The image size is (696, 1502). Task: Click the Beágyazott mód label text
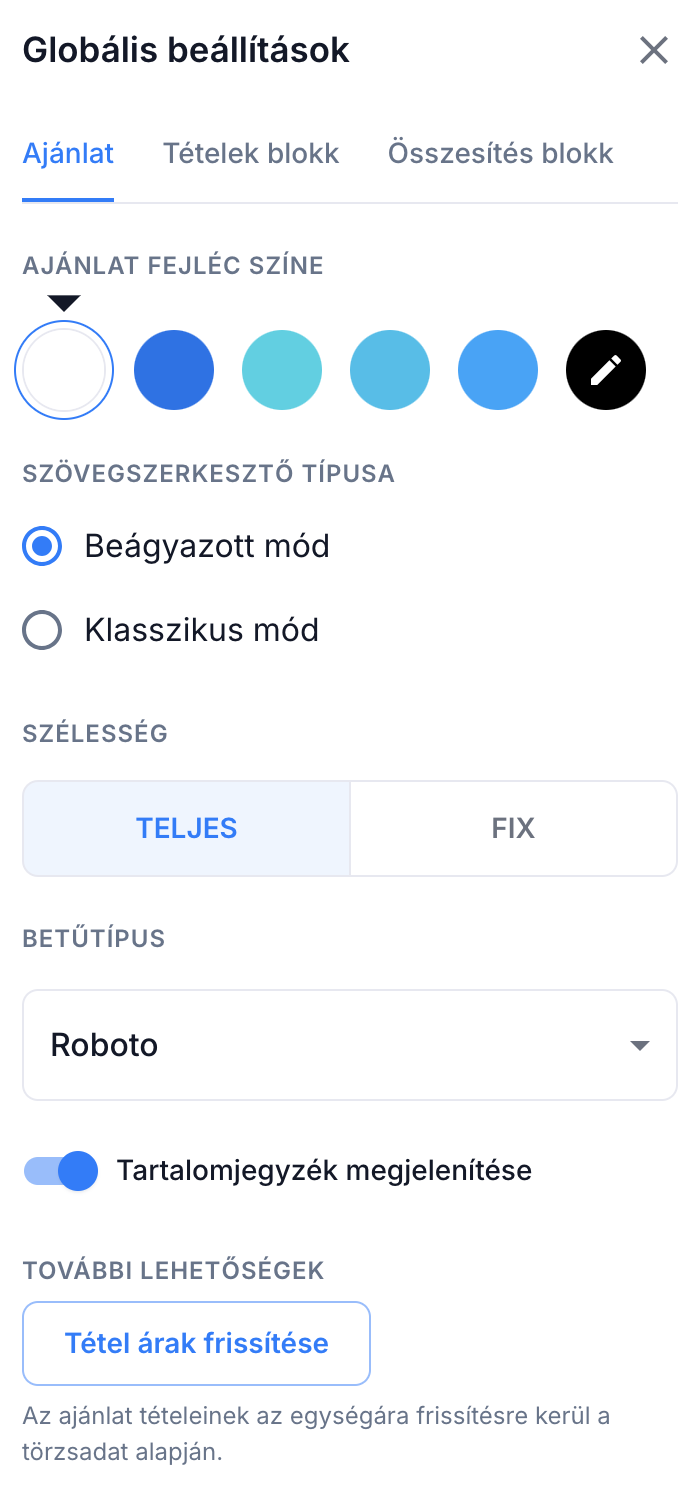pyautogui.click(x=207, y=547)
